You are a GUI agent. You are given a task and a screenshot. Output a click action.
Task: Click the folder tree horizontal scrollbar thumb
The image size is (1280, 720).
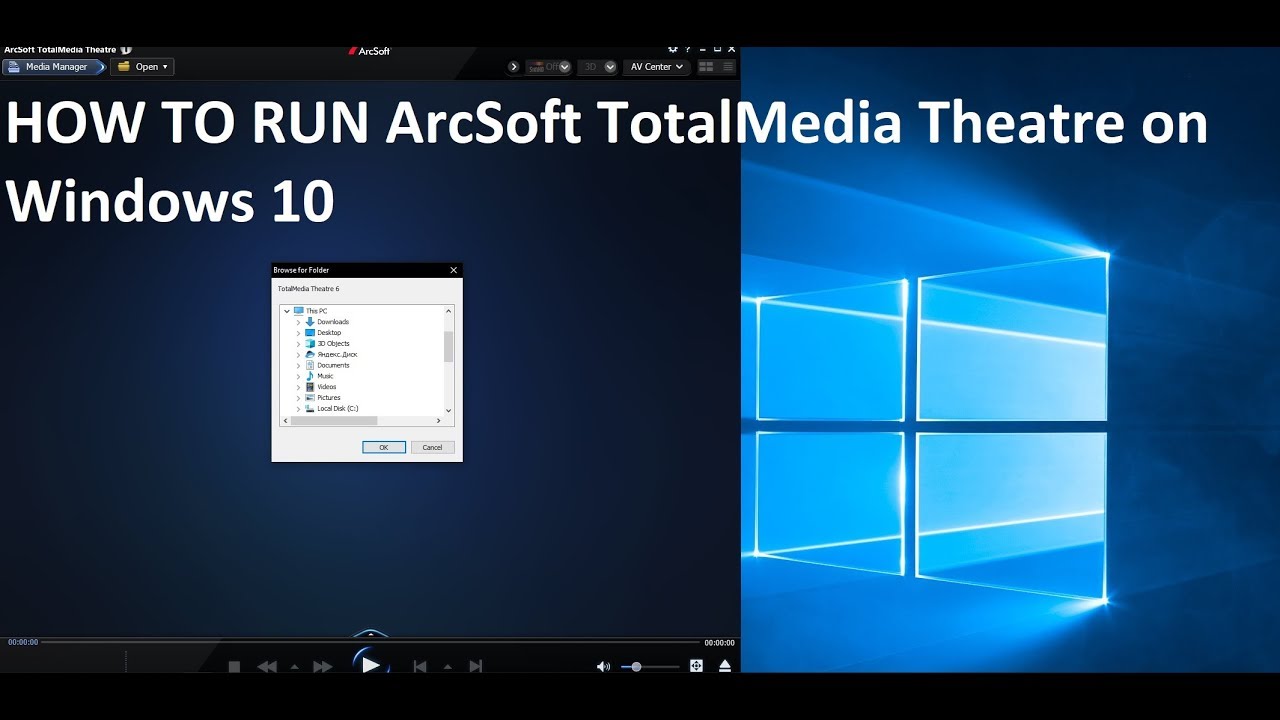[334, 421]
